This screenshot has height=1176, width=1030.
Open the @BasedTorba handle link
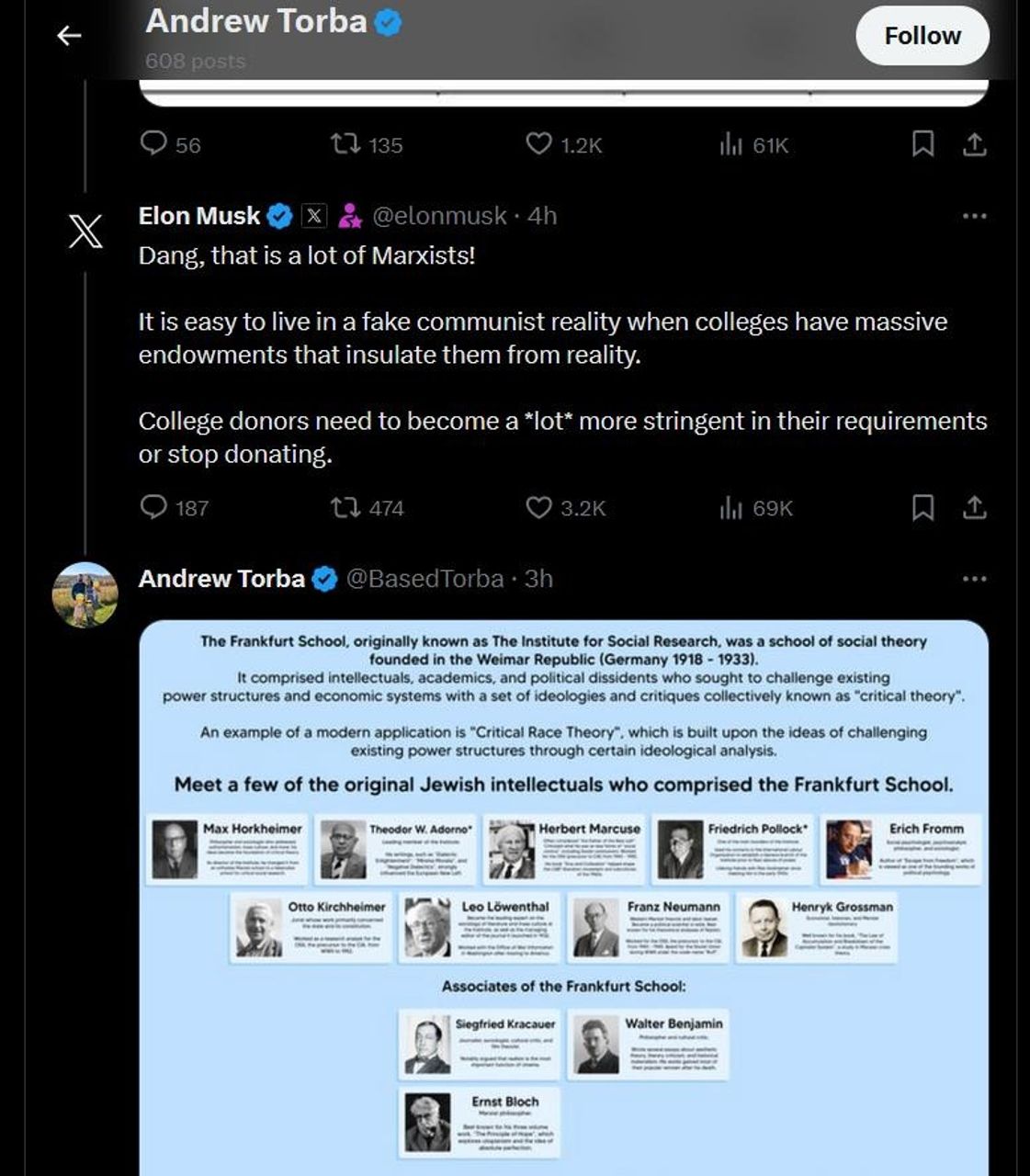[424, 579]
